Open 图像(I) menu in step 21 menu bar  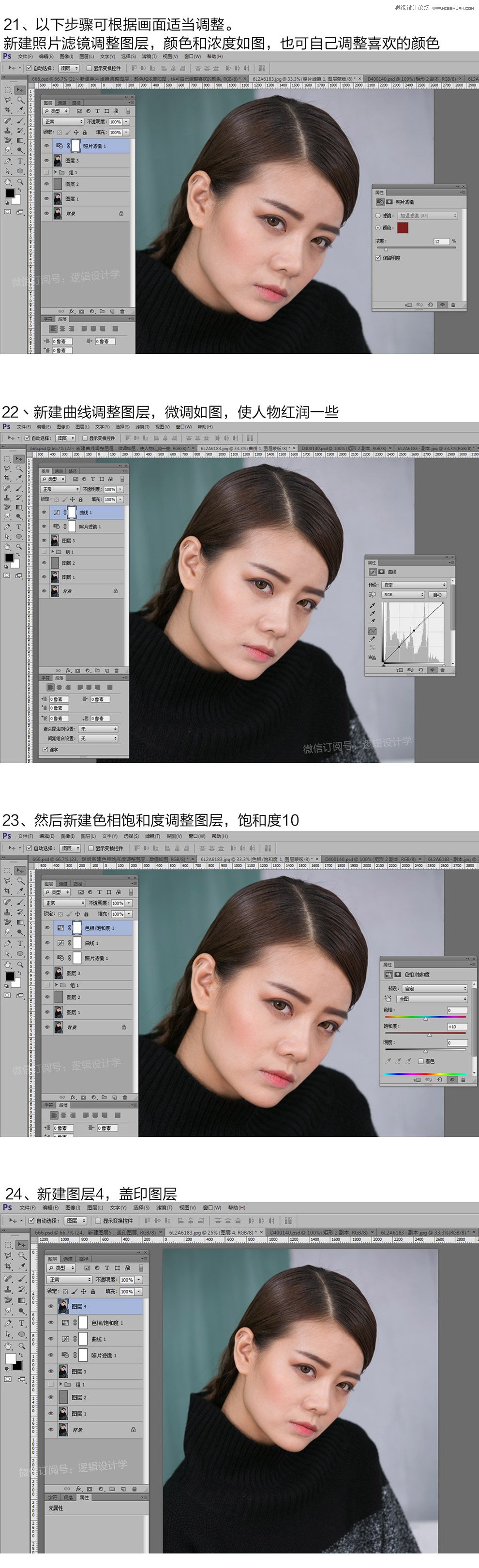(x=66, y=57)
